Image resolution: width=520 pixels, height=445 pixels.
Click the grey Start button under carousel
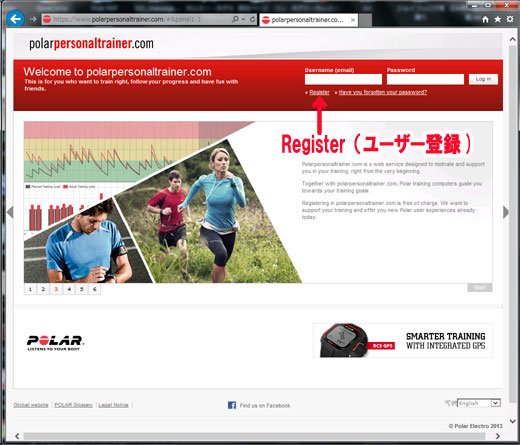480,287
